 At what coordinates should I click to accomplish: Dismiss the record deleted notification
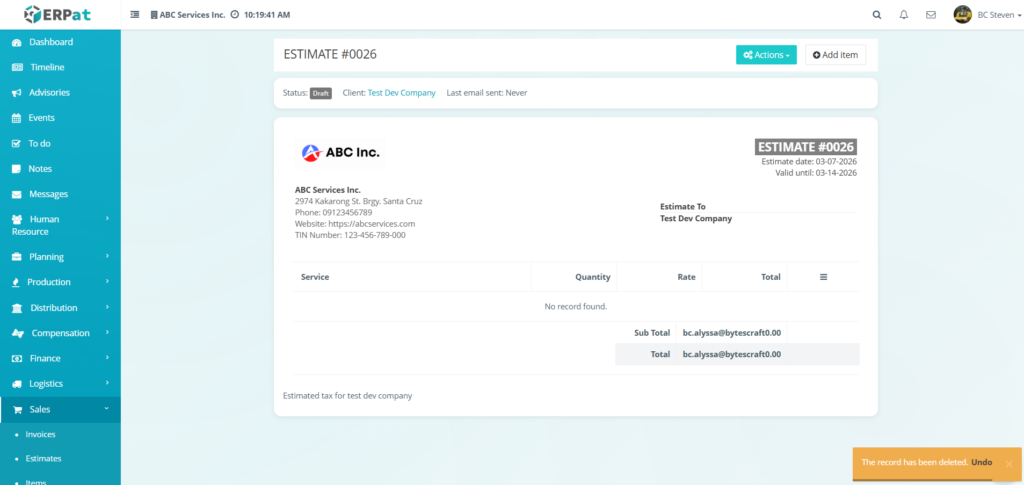[1008, 464]
